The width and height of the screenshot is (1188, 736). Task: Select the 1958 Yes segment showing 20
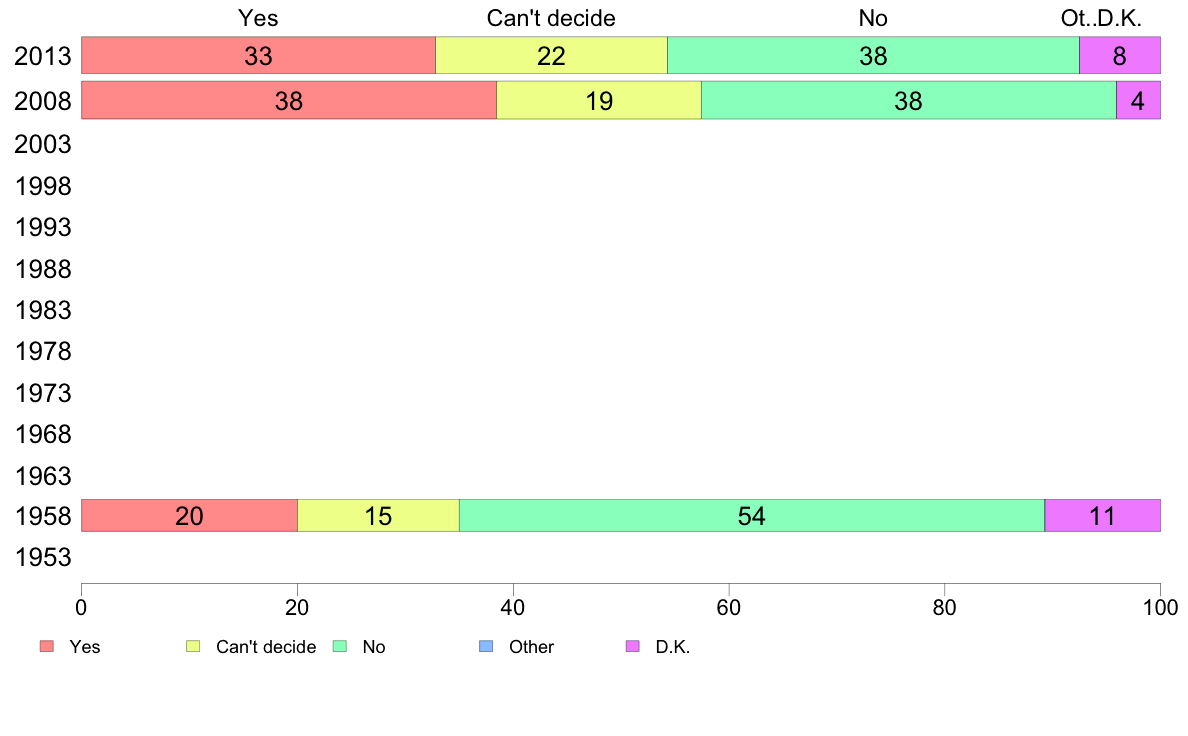click(x=189, y=516)
